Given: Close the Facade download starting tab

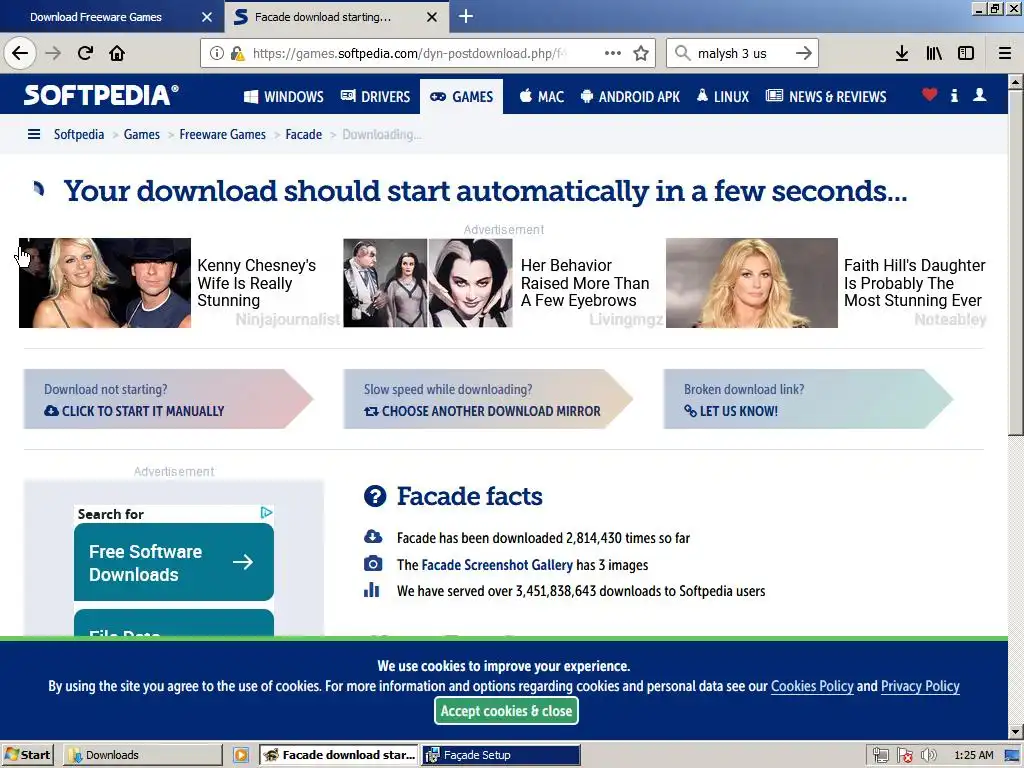Looking at the screenshot, I should 432,17.
